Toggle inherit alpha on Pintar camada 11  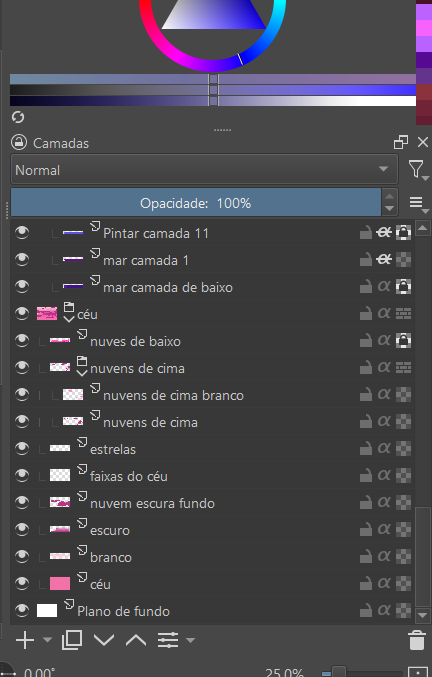tap(384, 233)
